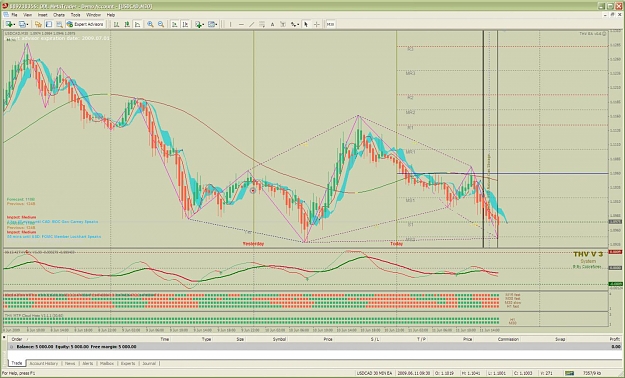Close the Terminal panel with its X
This screenshot has width=625, height=378.
(4, 337)
